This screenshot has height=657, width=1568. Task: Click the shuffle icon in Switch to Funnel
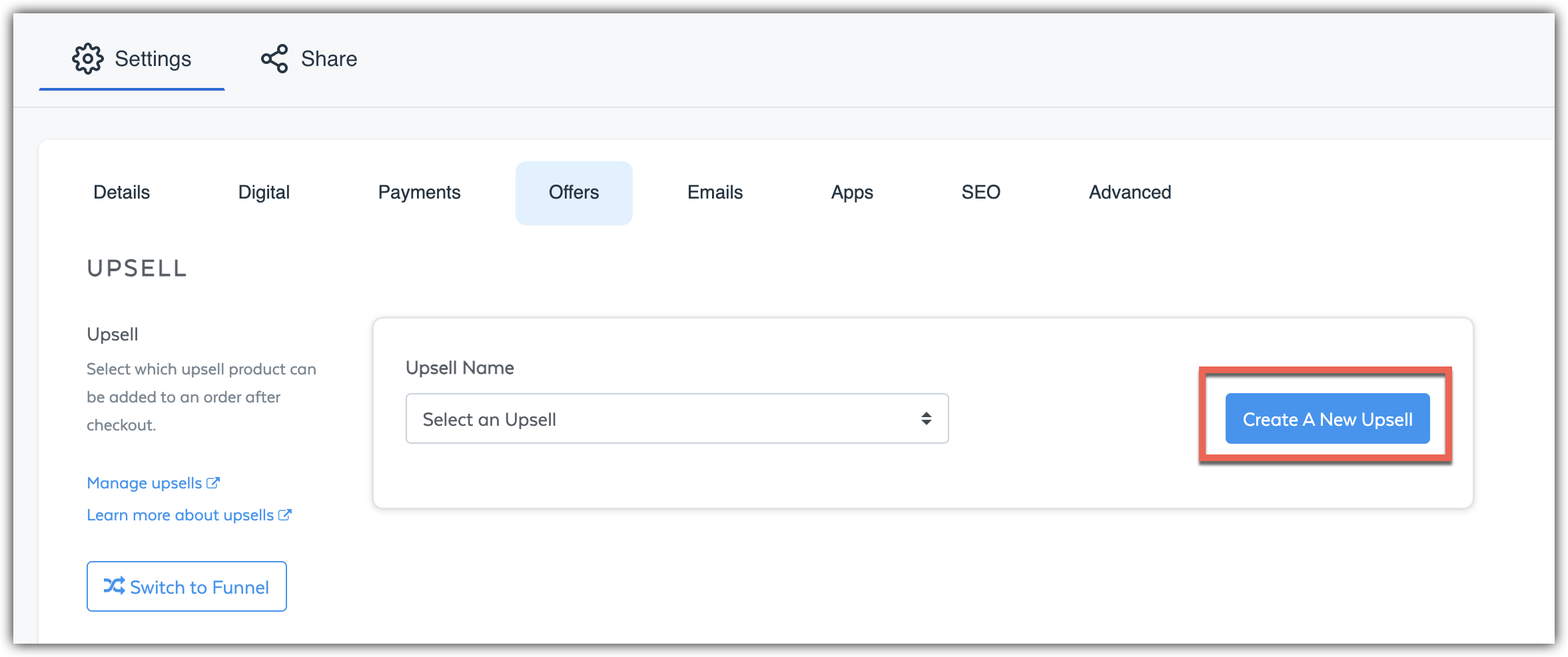click(114, 586)
